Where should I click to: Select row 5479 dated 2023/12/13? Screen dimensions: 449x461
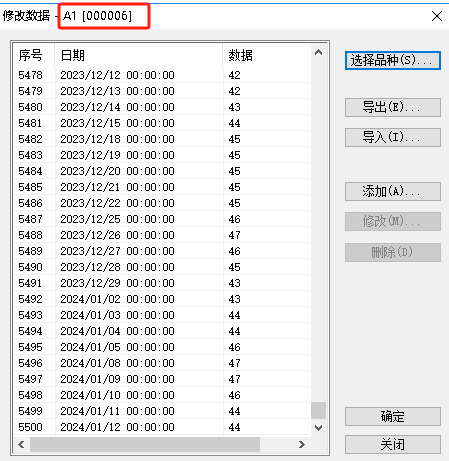tap(162, 91)
